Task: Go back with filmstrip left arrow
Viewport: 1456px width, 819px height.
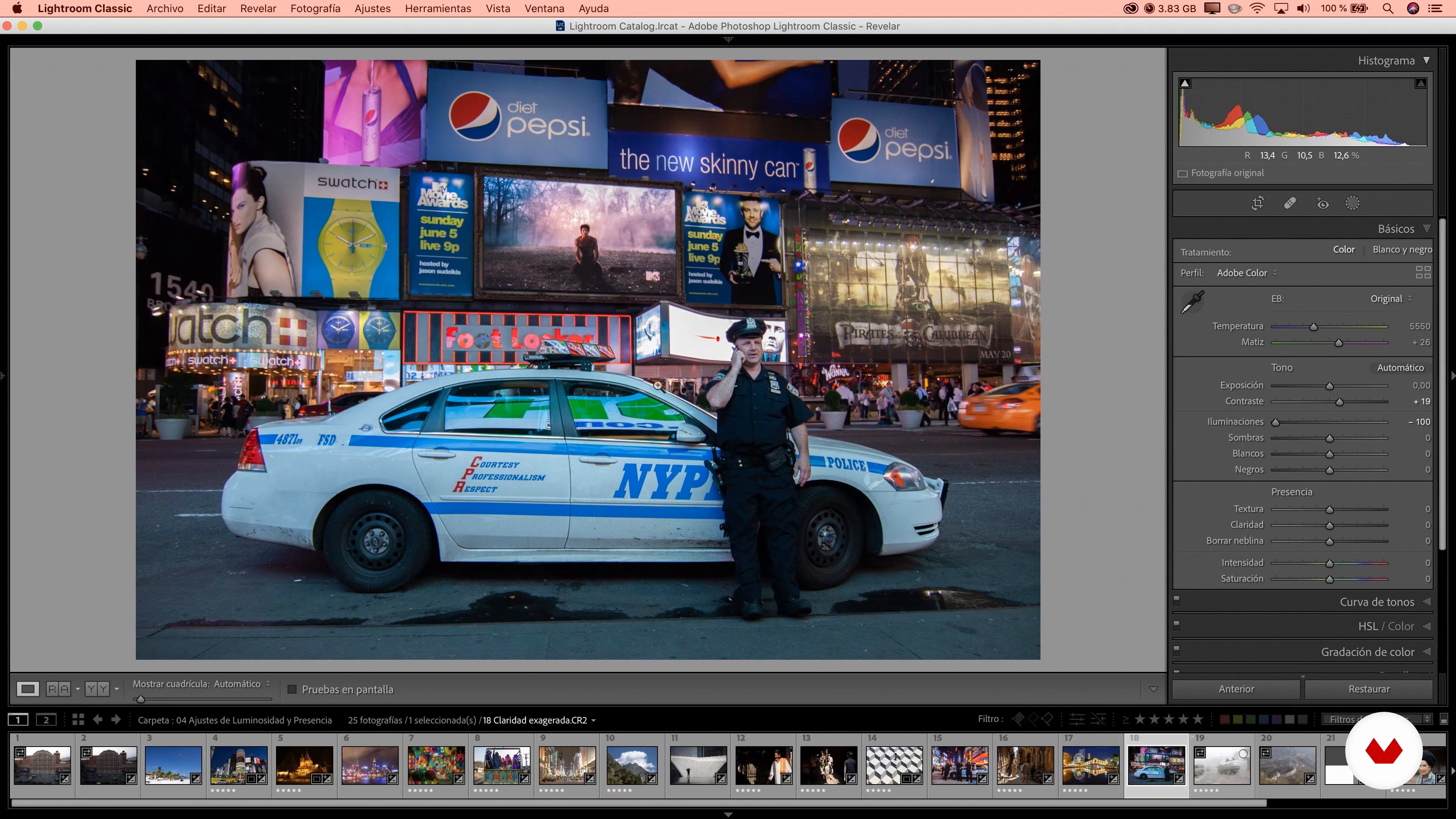Action: coord(98,720)
